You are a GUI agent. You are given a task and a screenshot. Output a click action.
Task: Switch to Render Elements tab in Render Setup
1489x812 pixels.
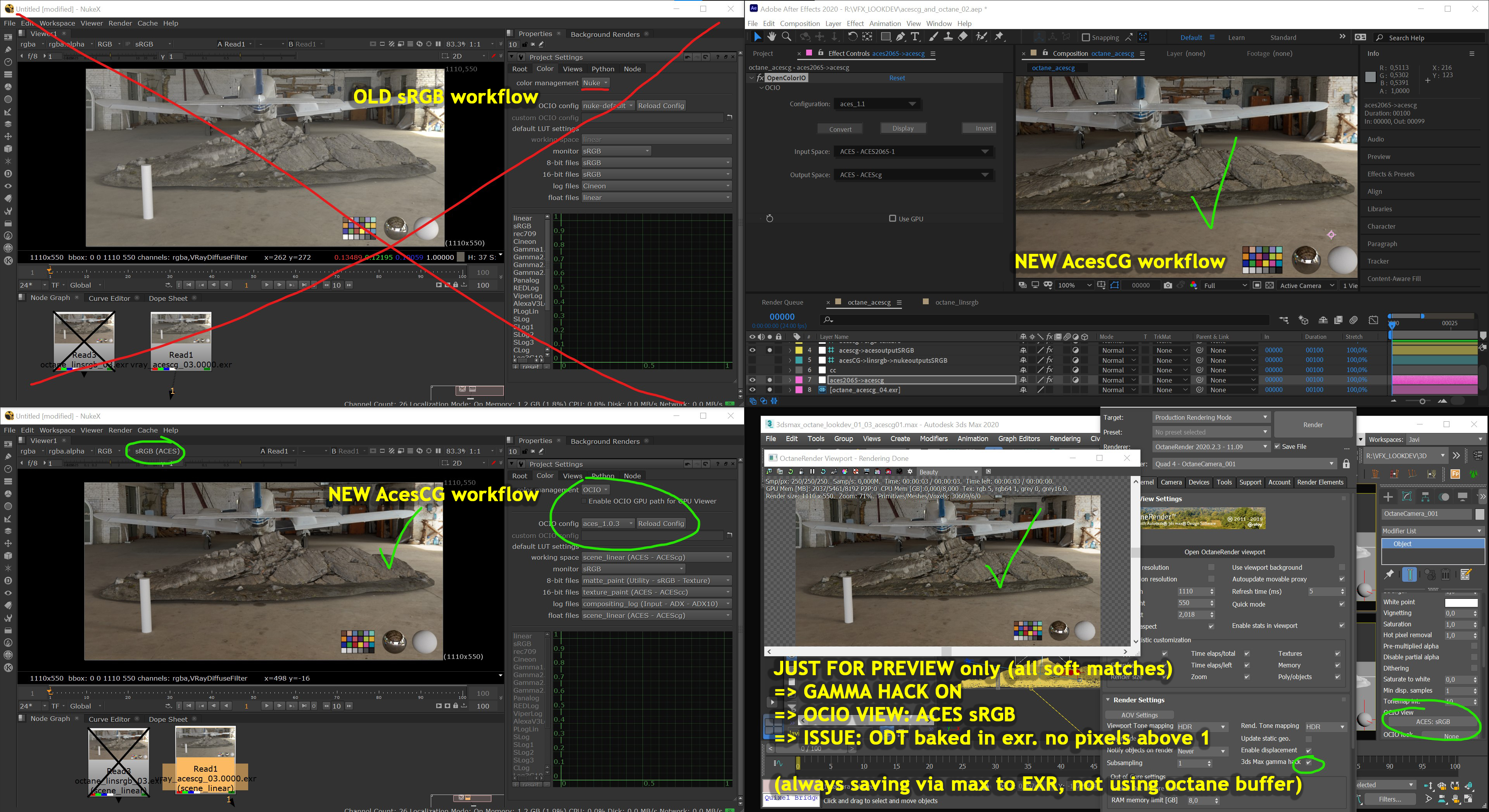[1320, 483]
